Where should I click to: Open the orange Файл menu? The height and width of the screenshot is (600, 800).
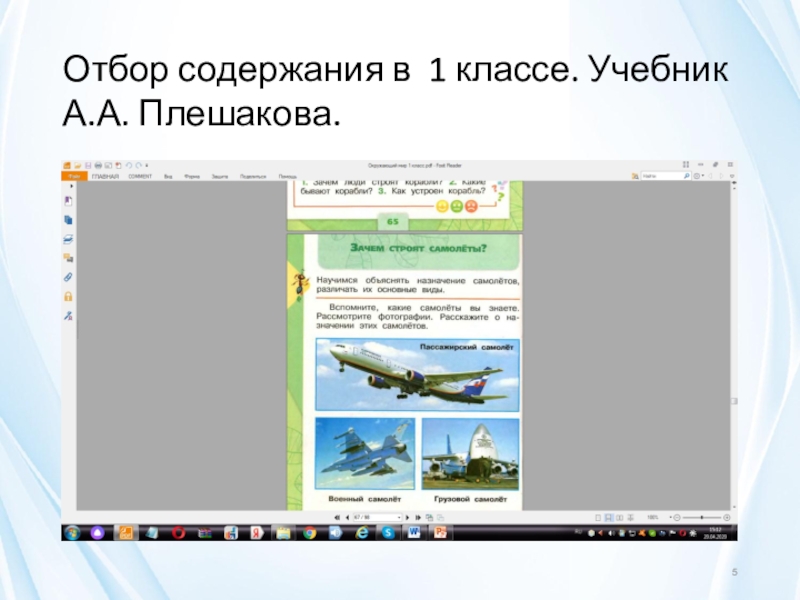74,176
